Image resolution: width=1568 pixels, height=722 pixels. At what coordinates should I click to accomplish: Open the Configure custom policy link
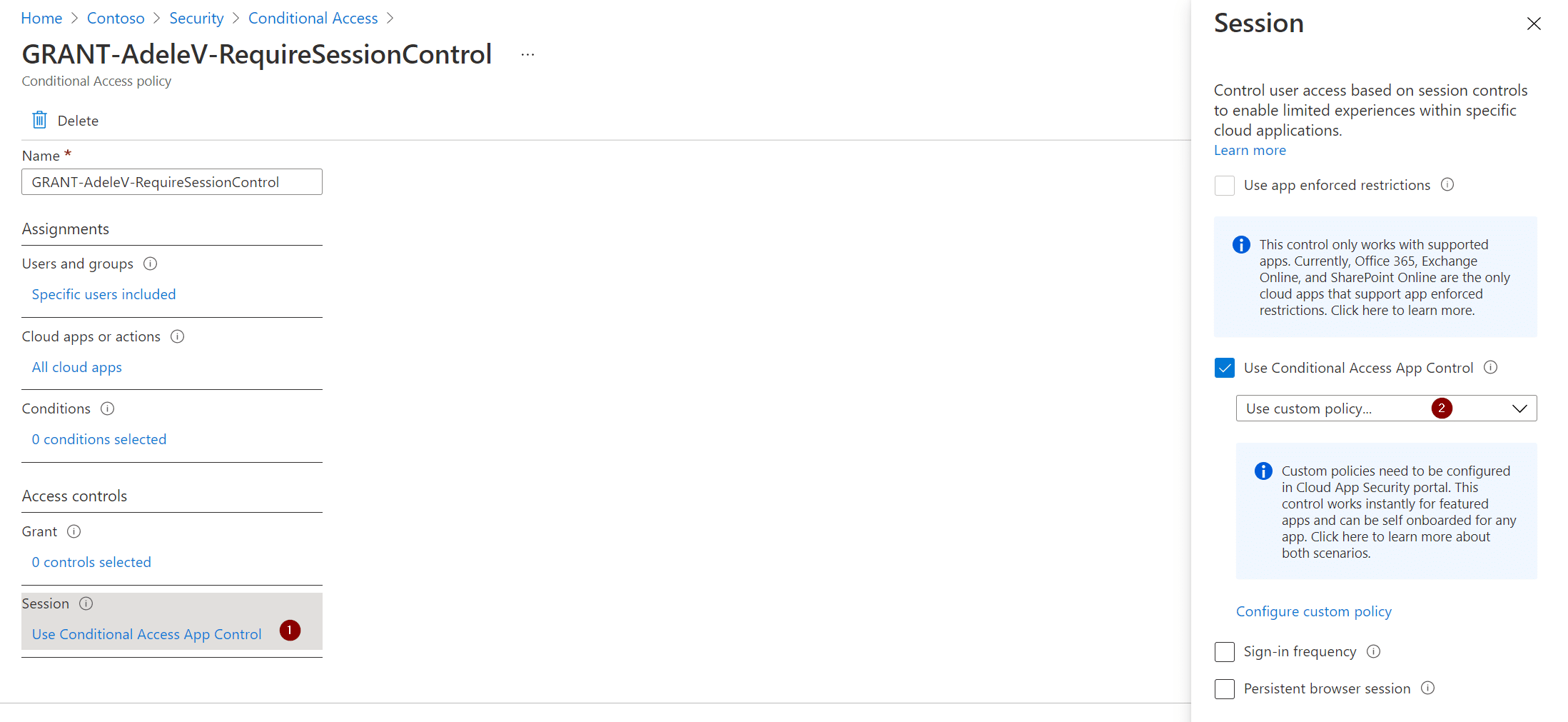(1314, 611)
